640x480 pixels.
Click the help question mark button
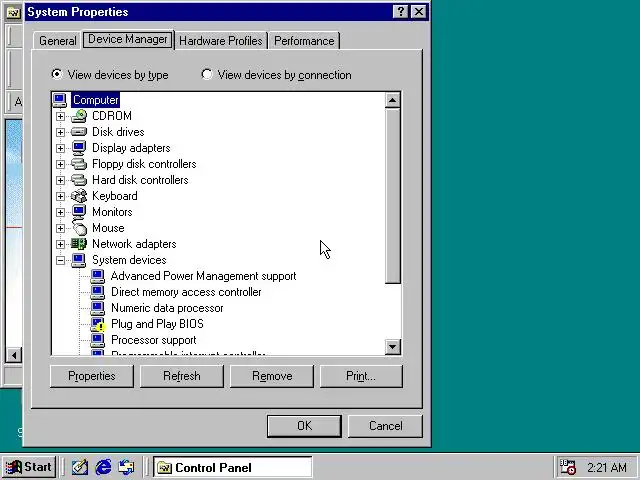400,12
